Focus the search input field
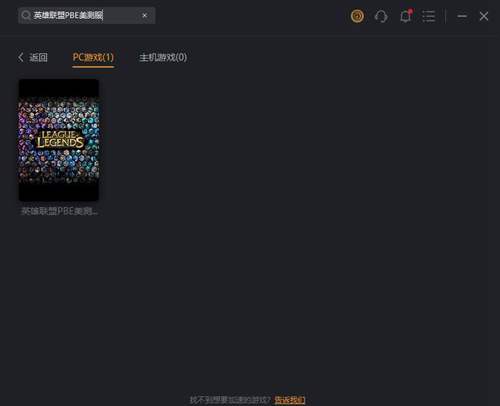 (87, 15)
